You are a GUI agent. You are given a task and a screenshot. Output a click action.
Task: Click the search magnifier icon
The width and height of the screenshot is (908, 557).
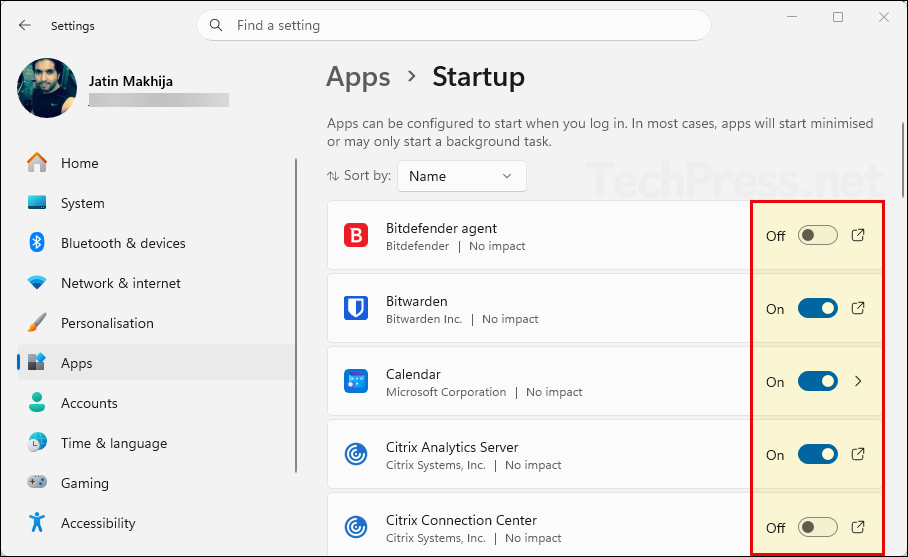[x=216, y=25]
